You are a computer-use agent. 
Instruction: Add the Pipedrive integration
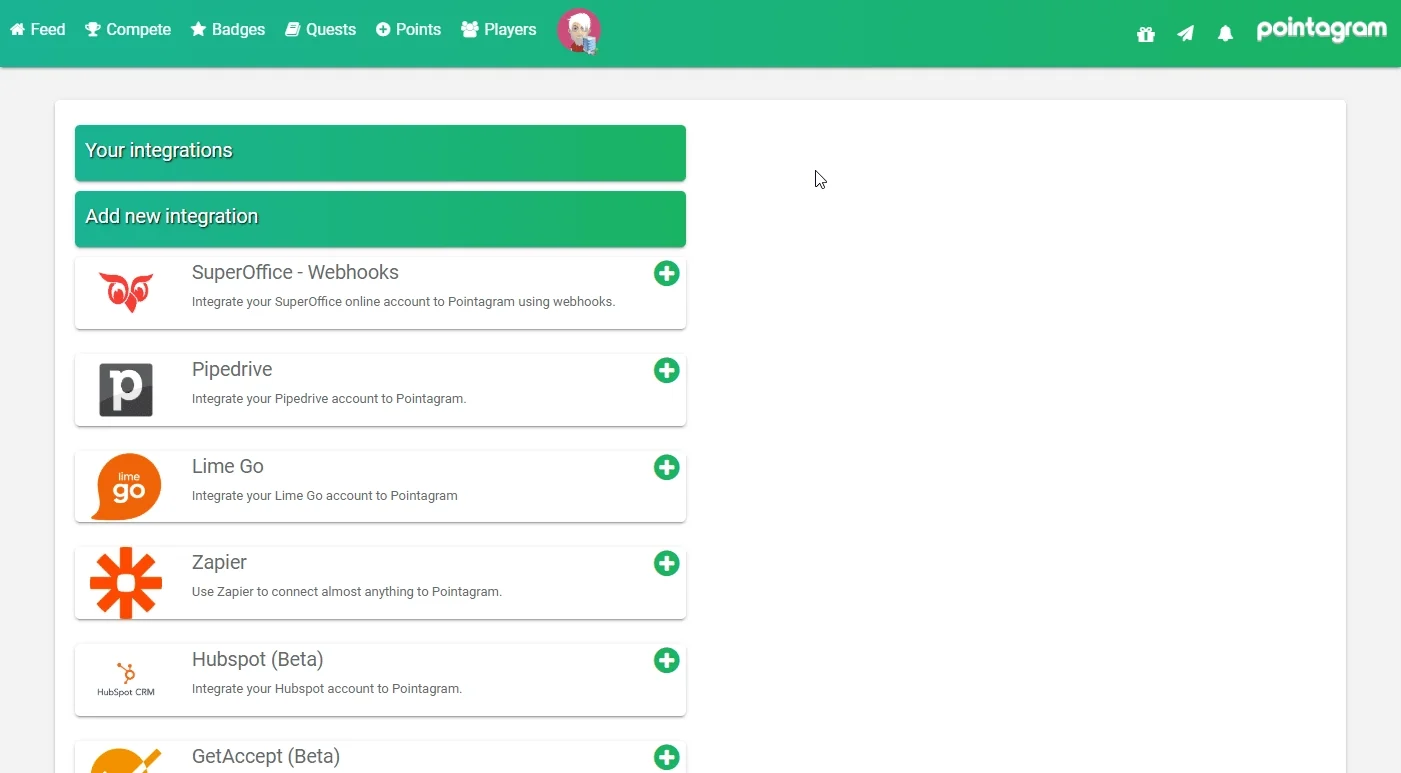(666, 371)
